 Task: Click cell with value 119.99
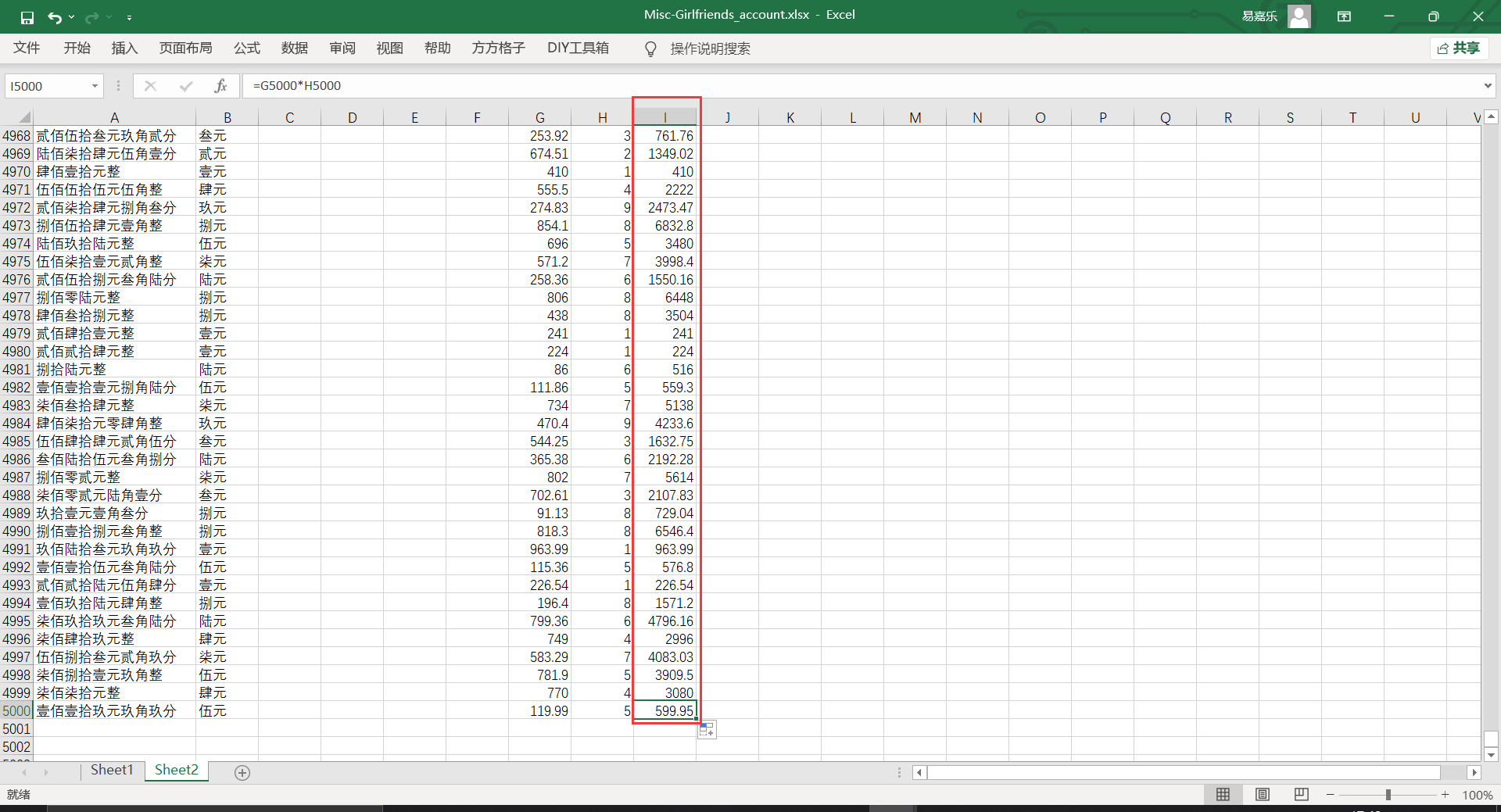click(539, 711)
